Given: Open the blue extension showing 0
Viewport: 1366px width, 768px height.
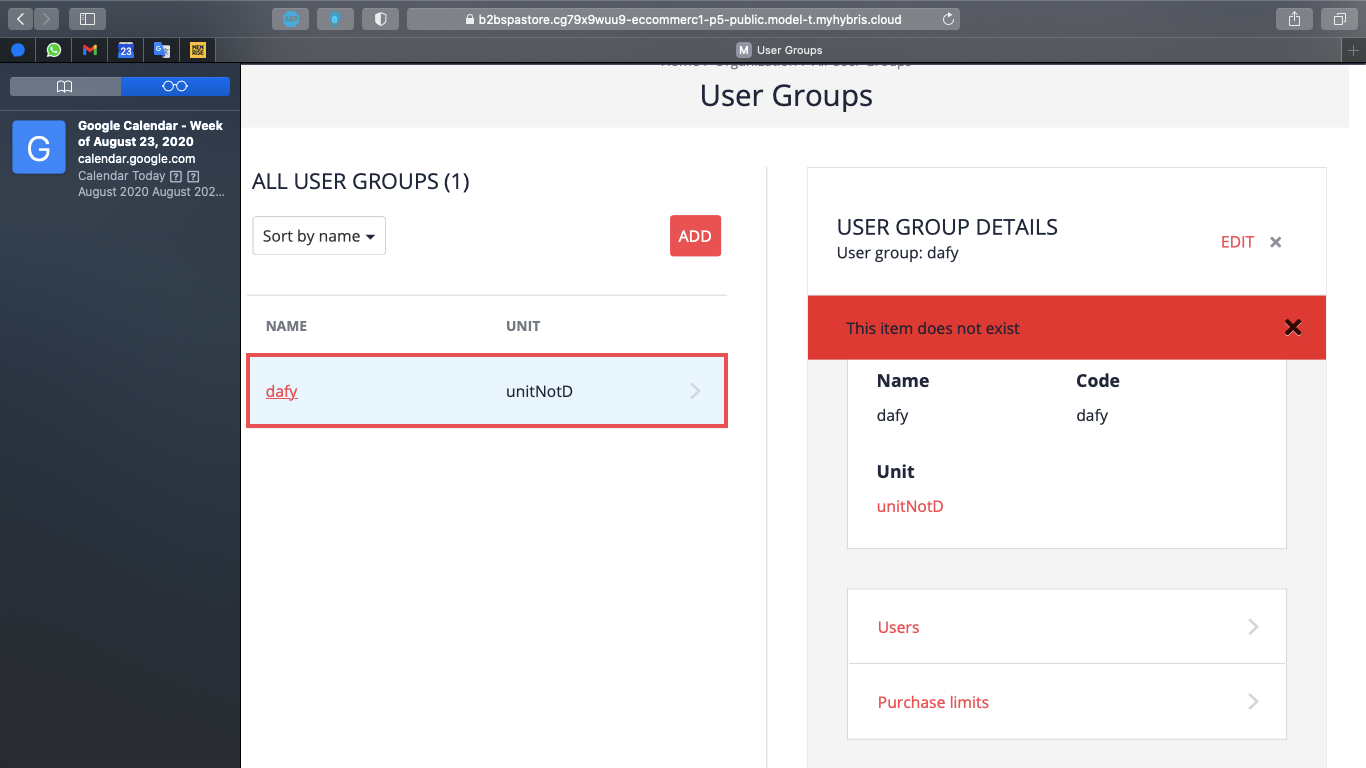Looking at the screenshot, I should pyautogui.click(x=335, y=19).
